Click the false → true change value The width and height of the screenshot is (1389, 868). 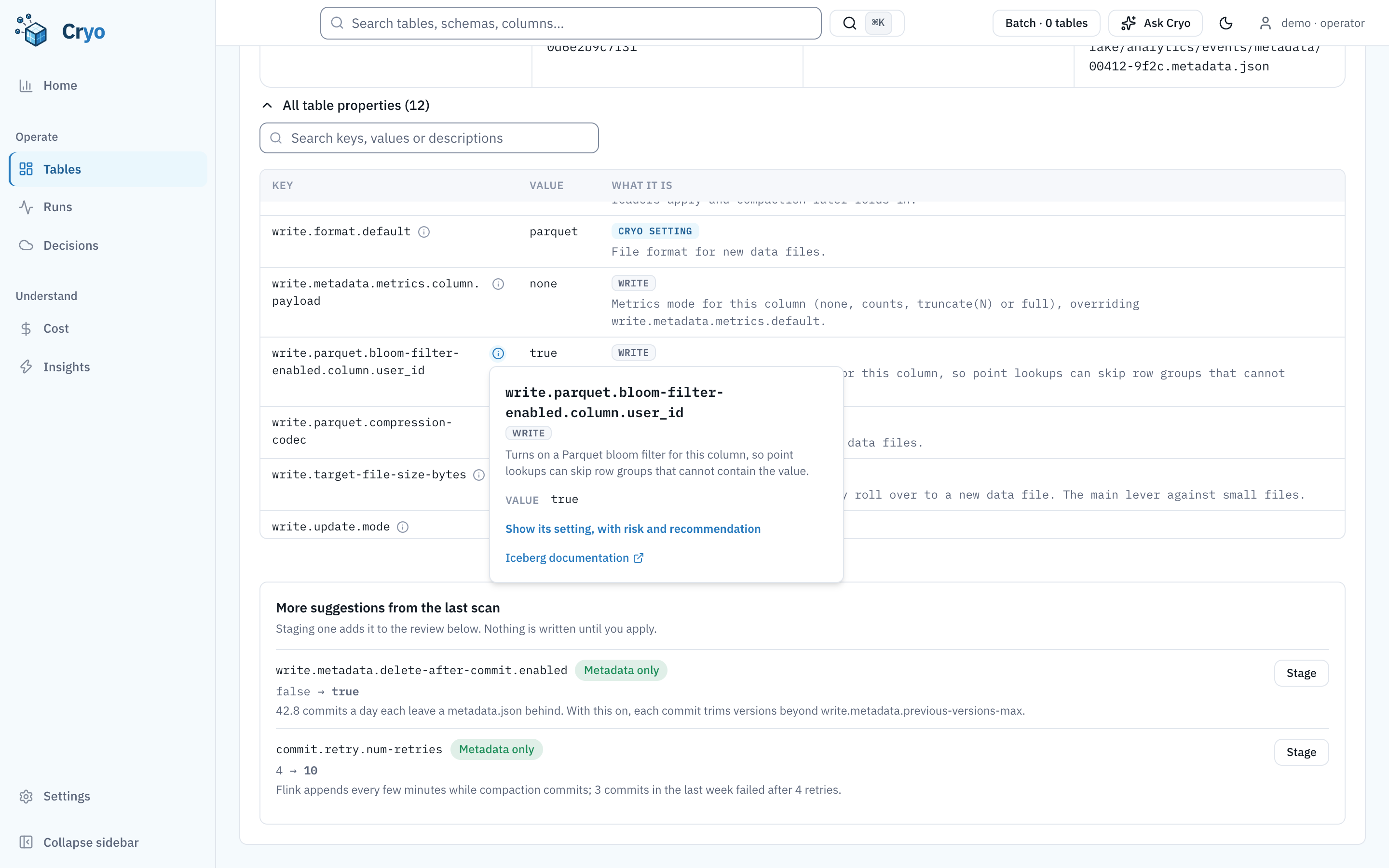pos(317,692)
